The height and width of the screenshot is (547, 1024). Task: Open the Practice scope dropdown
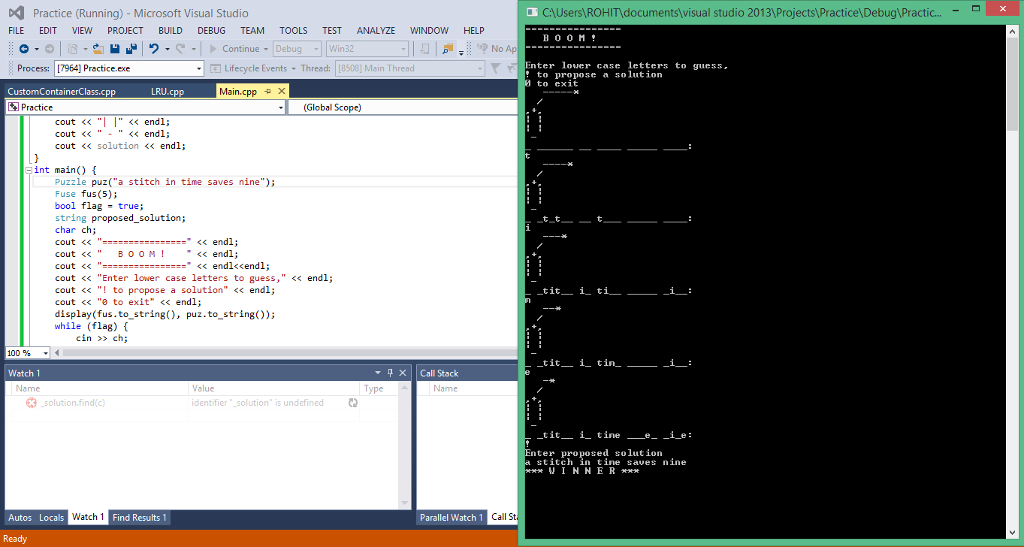pos(281,107)
